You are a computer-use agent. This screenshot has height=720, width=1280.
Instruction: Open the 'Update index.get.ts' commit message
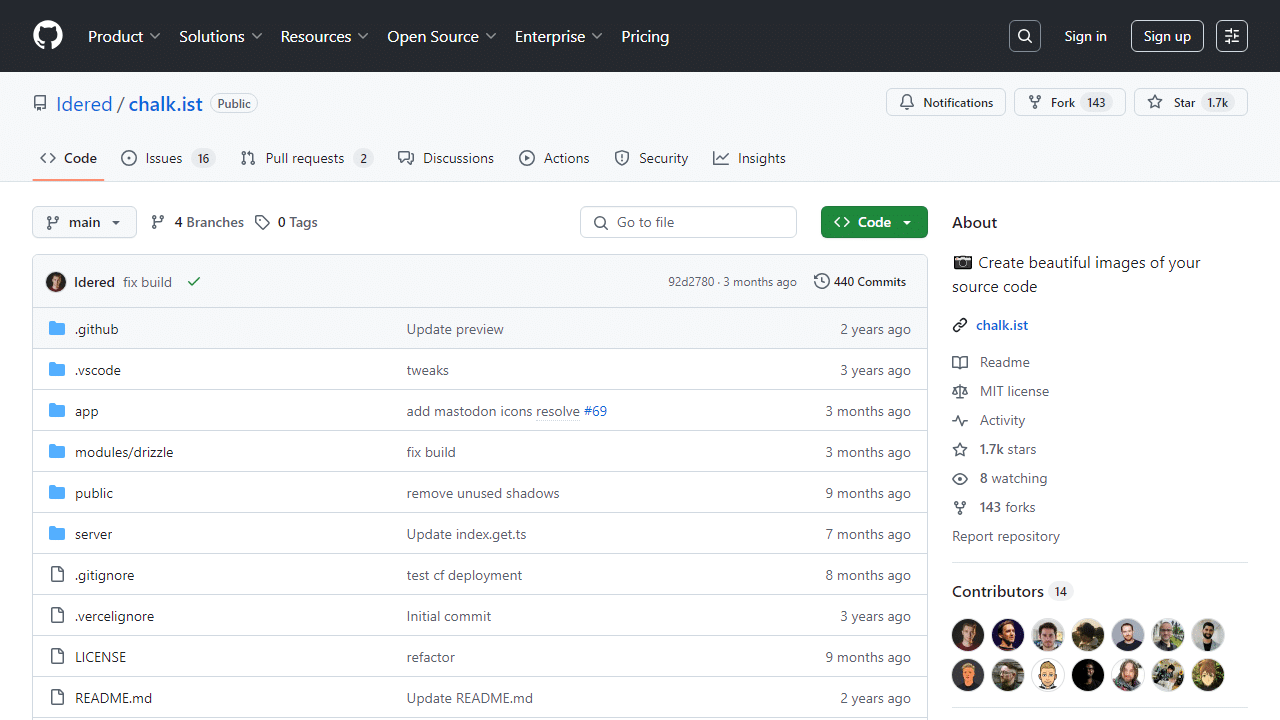pyautogui.click(x=466, y=534)
